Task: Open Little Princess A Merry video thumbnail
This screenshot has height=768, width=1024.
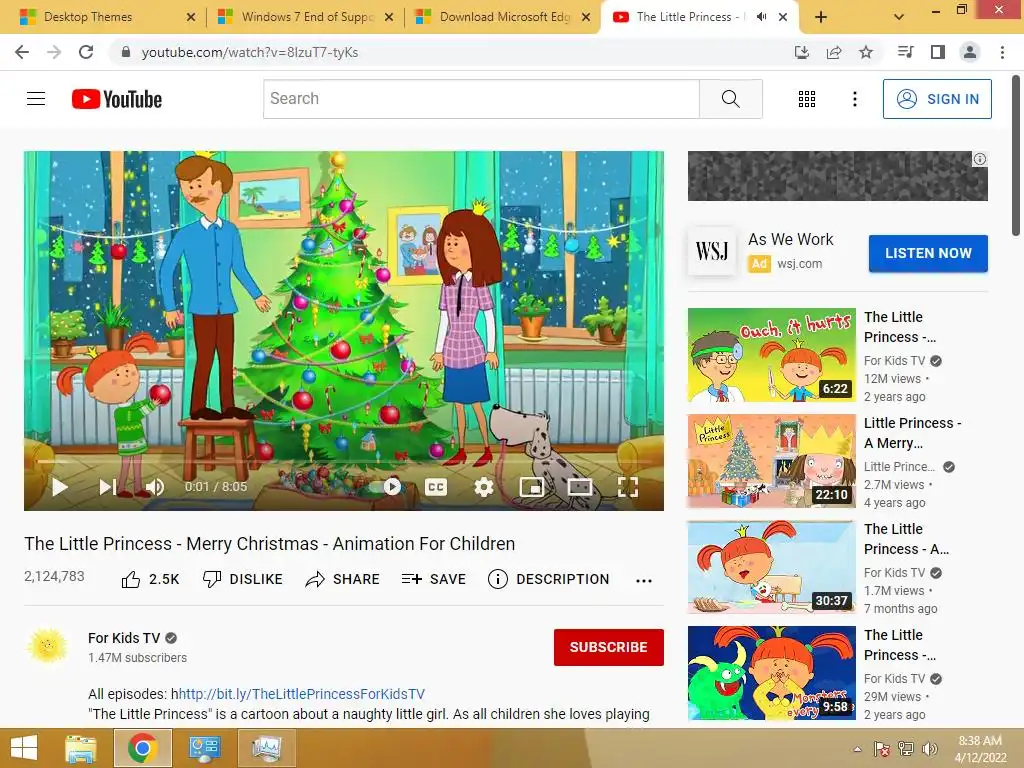Action: [x=771, y=461]
